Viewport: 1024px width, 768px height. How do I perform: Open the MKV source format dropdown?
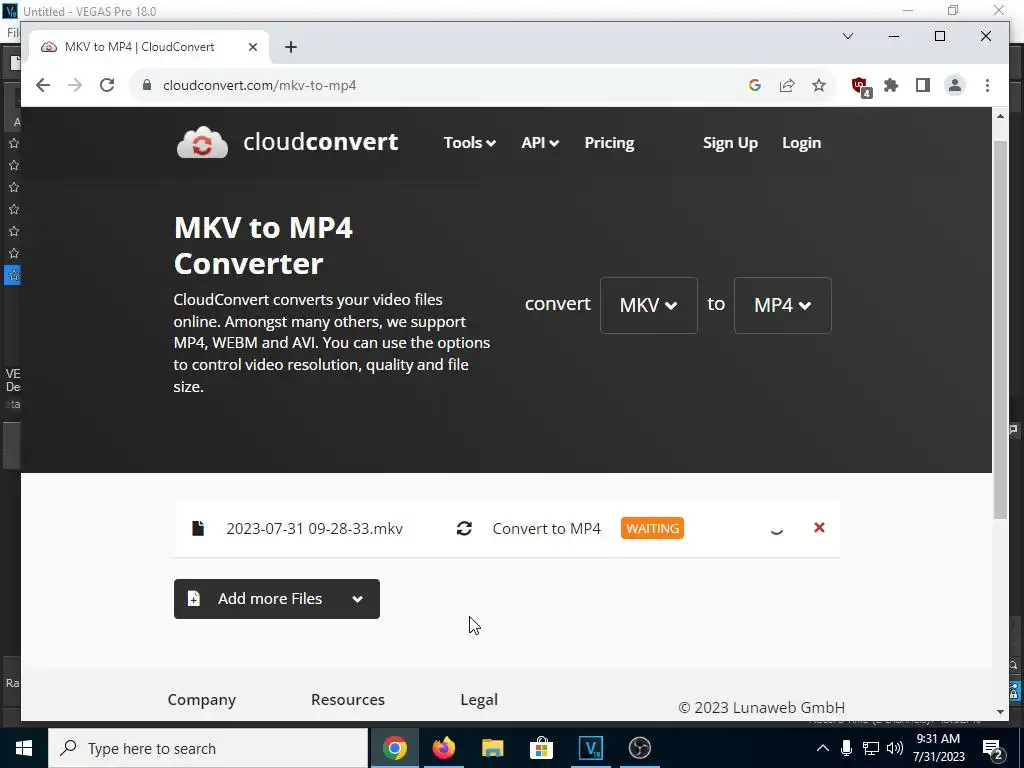(648, 305)
